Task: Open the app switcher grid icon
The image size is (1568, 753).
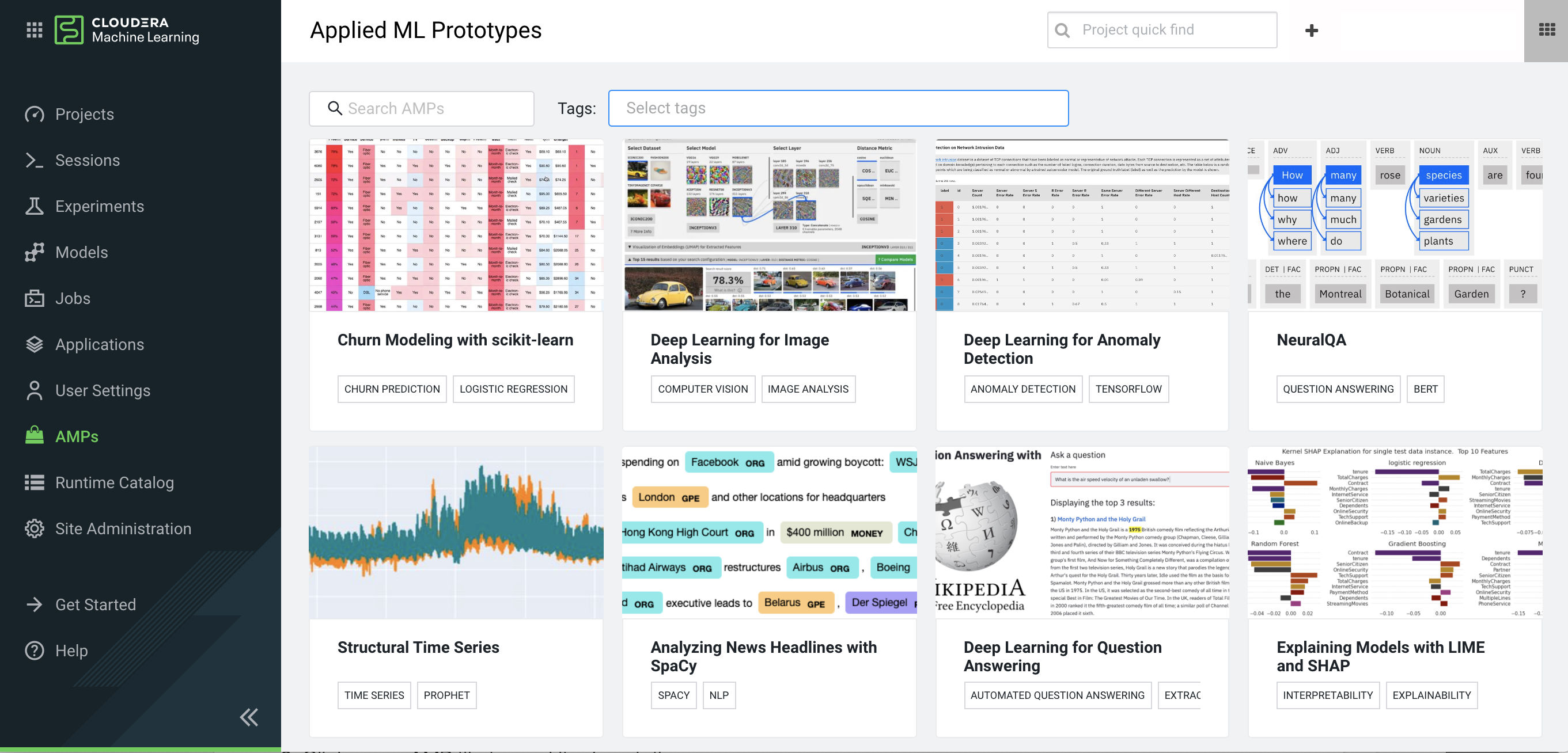Action: [34, 30]
